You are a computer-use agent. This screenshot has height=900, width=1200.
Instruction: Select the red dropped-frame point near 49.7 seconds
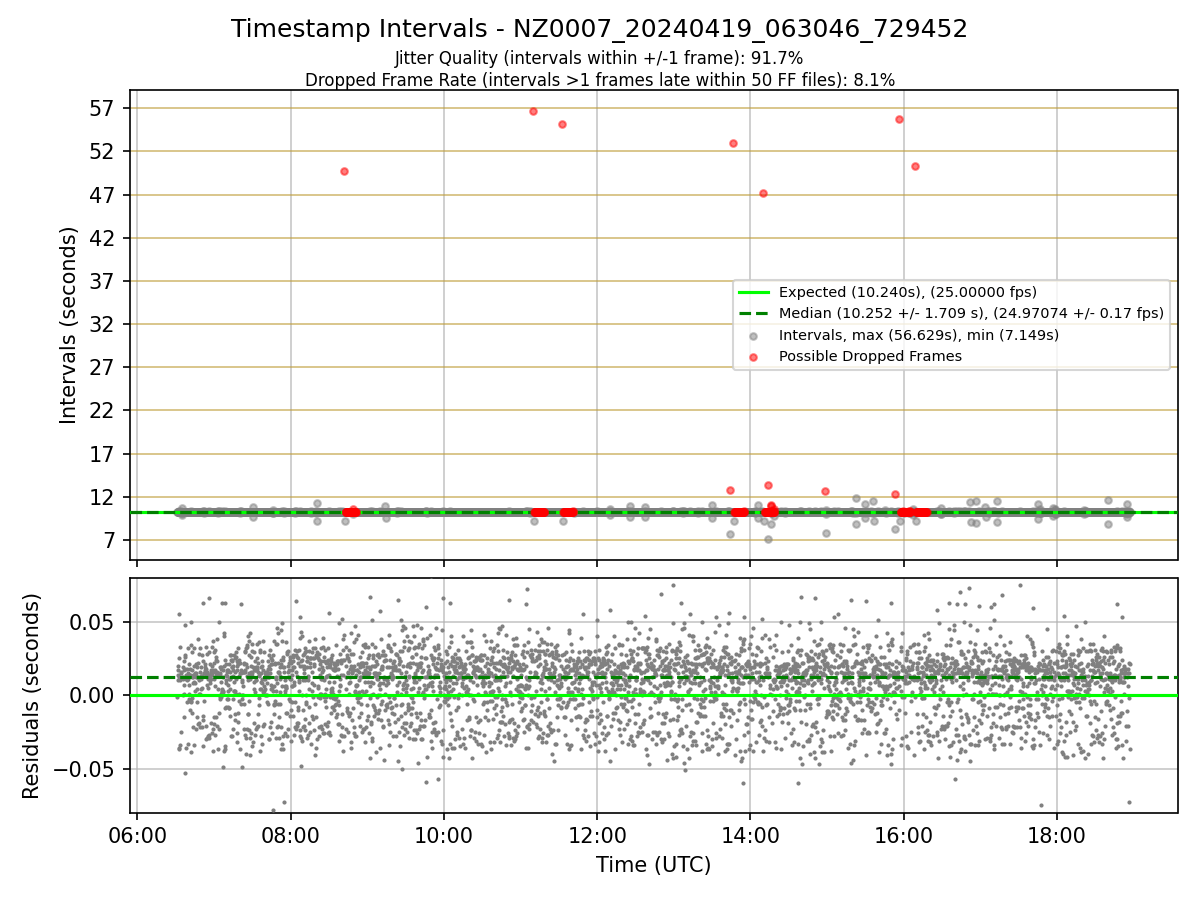pyautogui.click(x=344, y=171)
